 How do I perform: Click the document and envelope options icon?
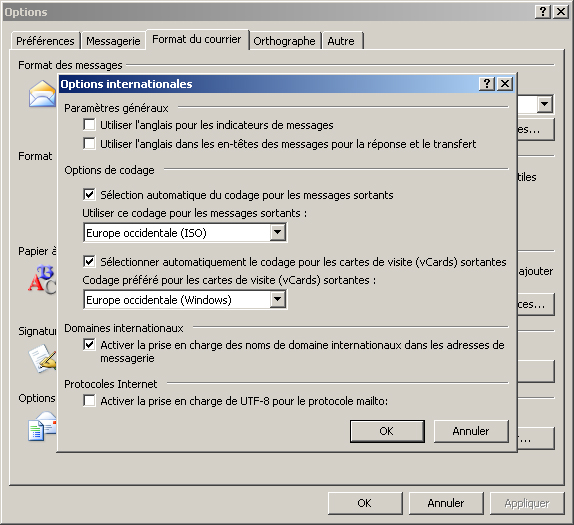[42, 427]
